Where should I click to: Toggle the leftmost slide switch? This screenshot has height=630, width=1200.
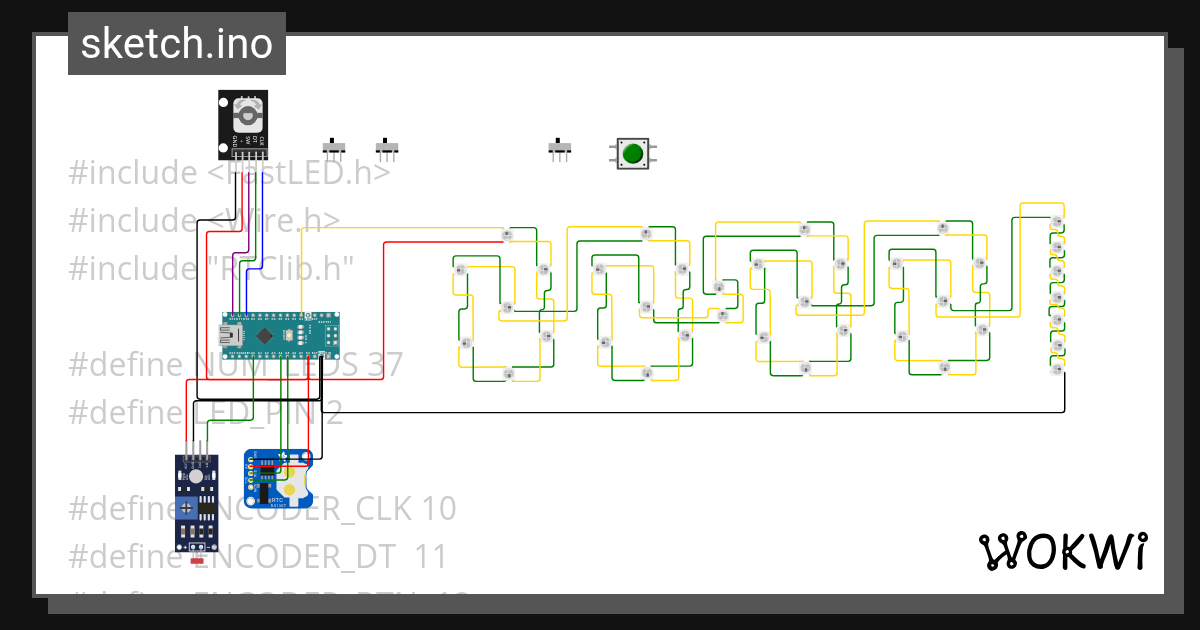333,147
